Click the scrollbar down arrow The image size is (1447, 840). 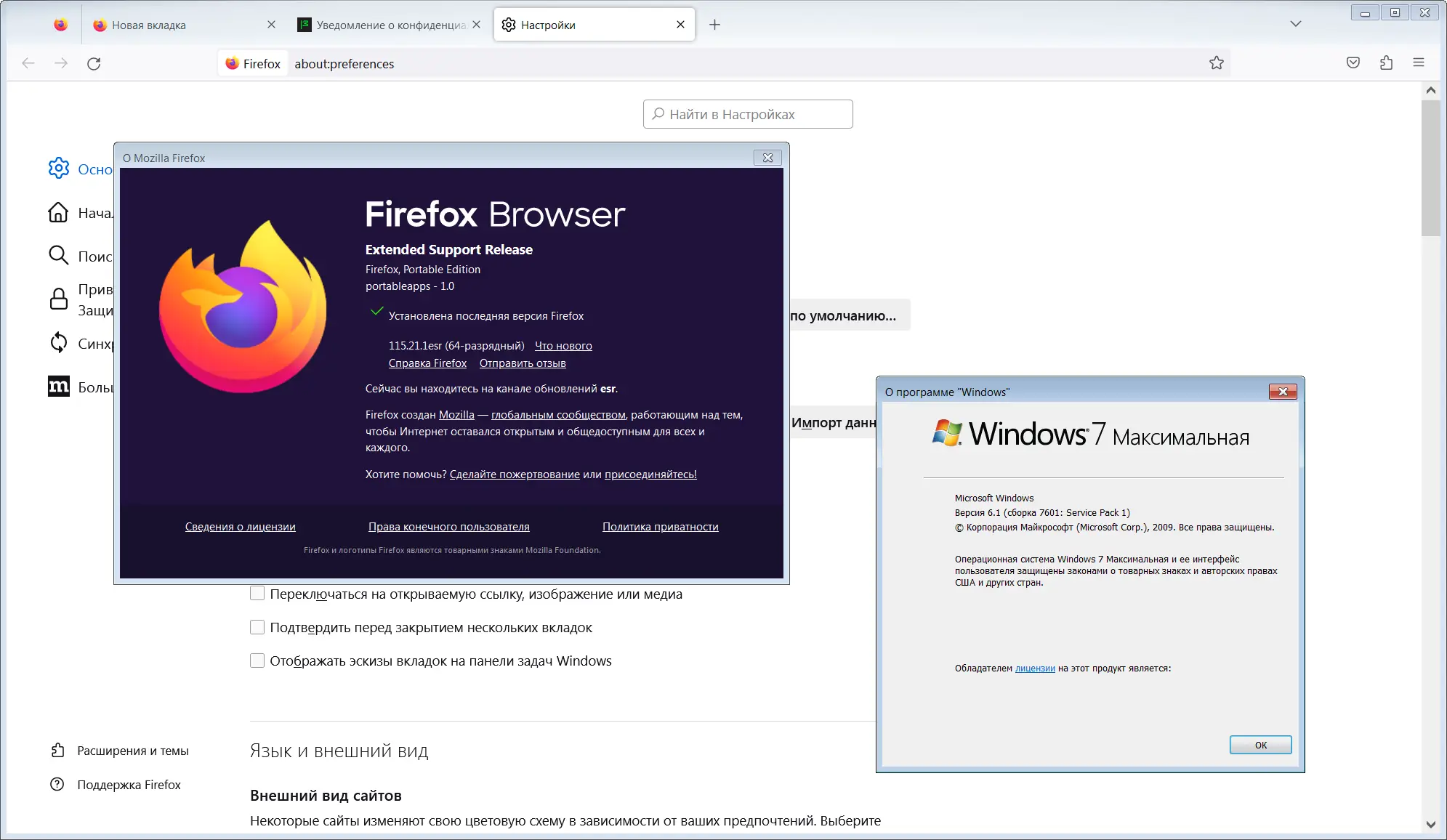click(1430, 824)
